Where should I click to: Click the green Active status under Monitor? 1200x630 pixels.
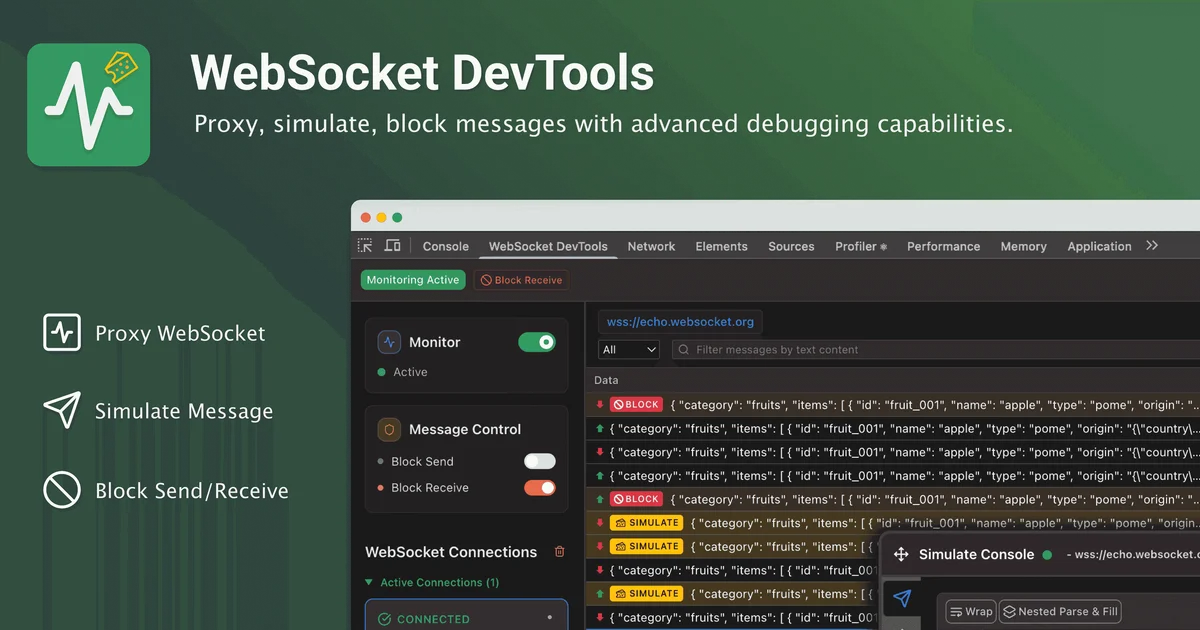coord(402,372)
